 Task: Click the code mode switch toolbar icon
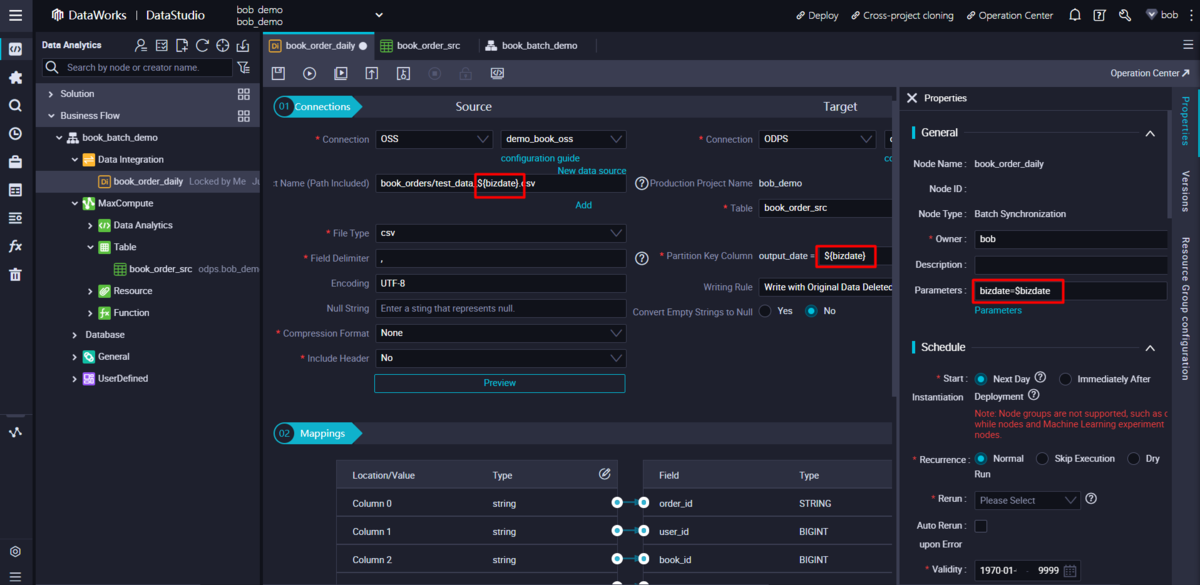[x=497, y=73]
